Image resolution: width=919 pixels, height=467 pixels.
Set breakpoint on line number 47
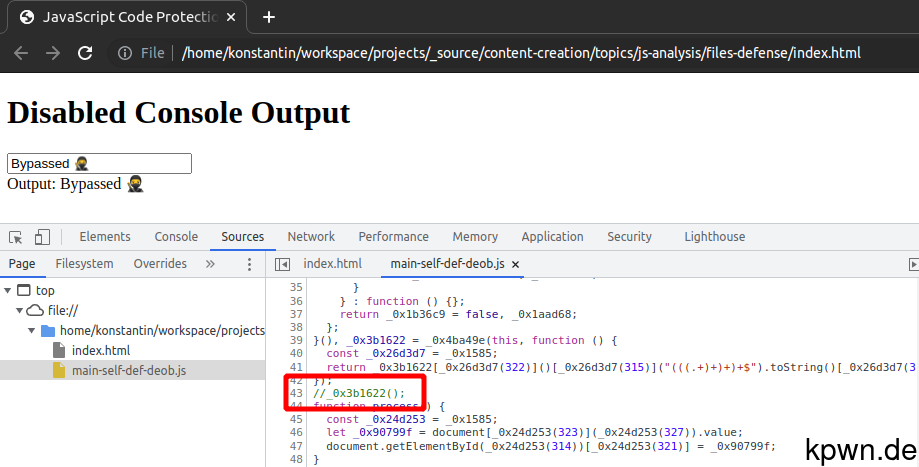click(296, 446)
